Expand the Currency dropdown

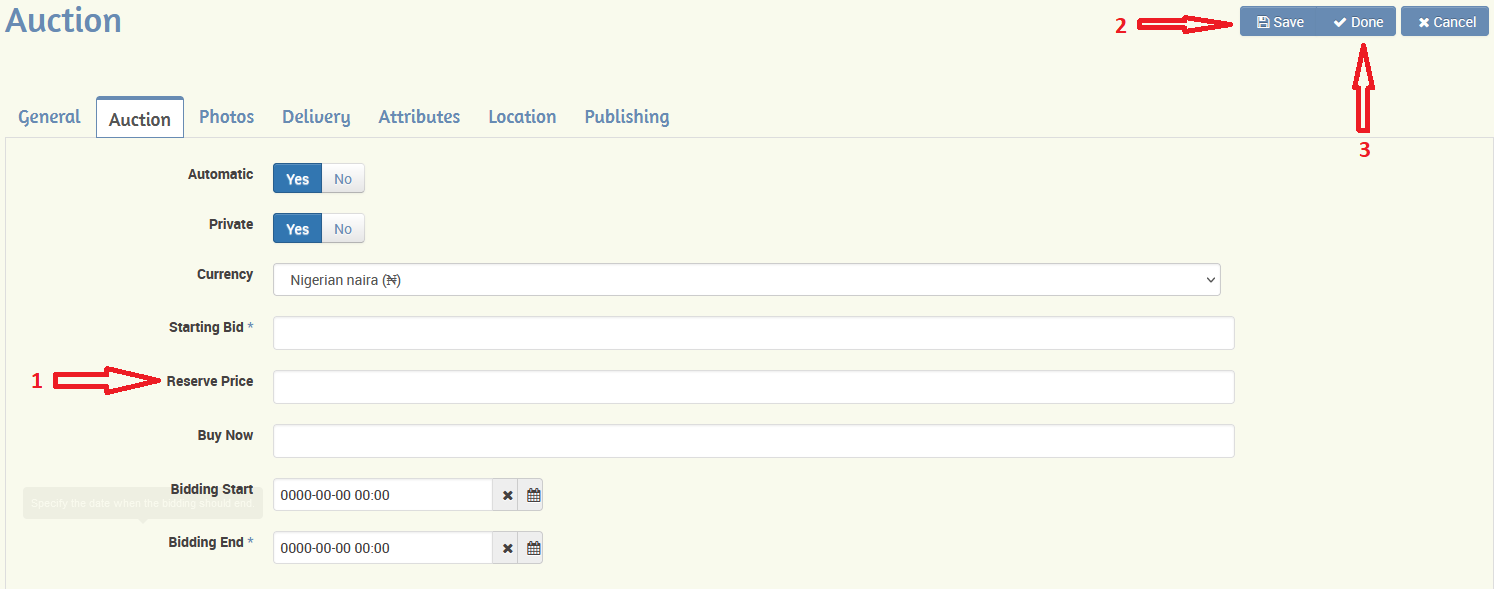click(746, 280)
